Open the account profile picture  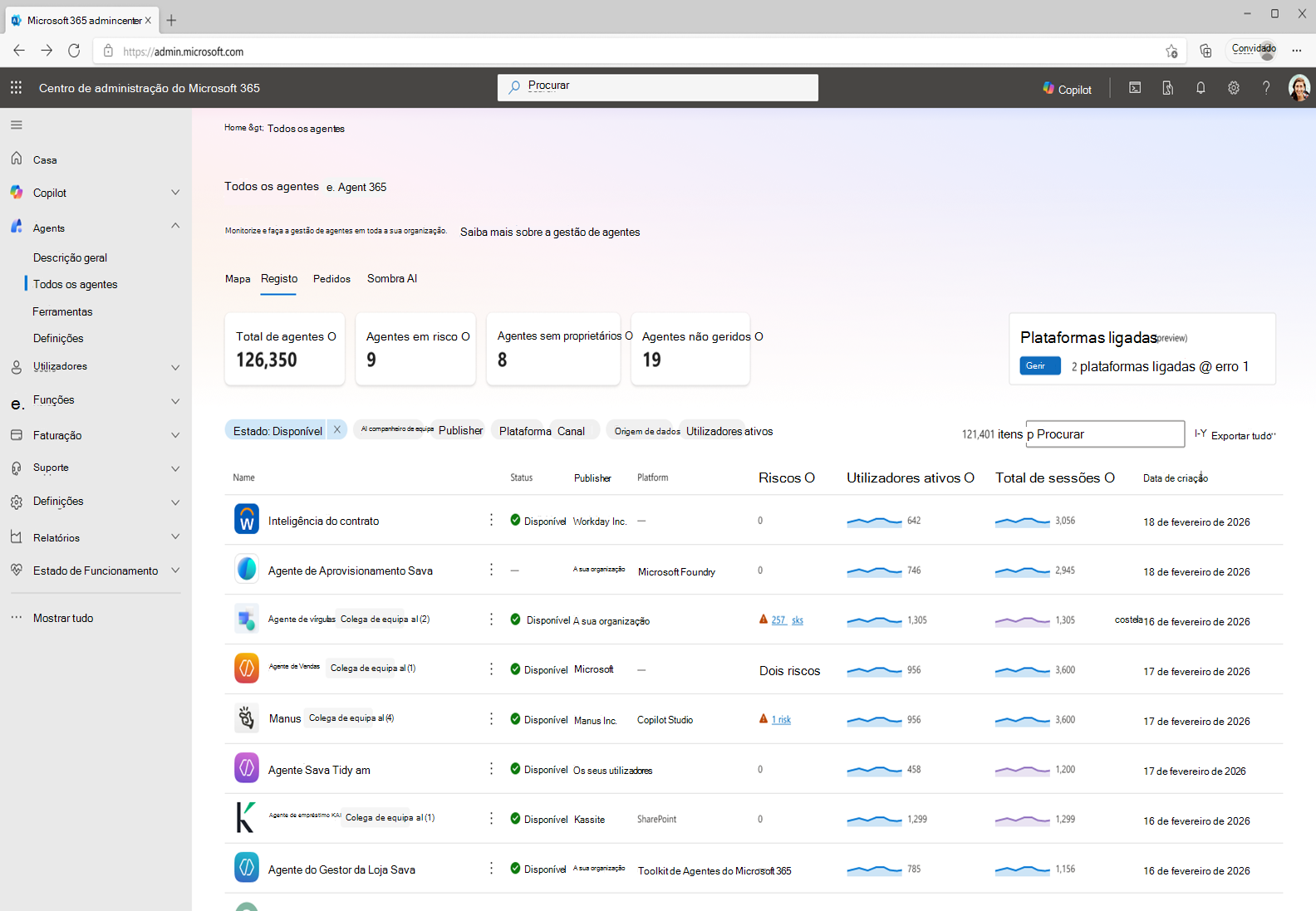1299,87
